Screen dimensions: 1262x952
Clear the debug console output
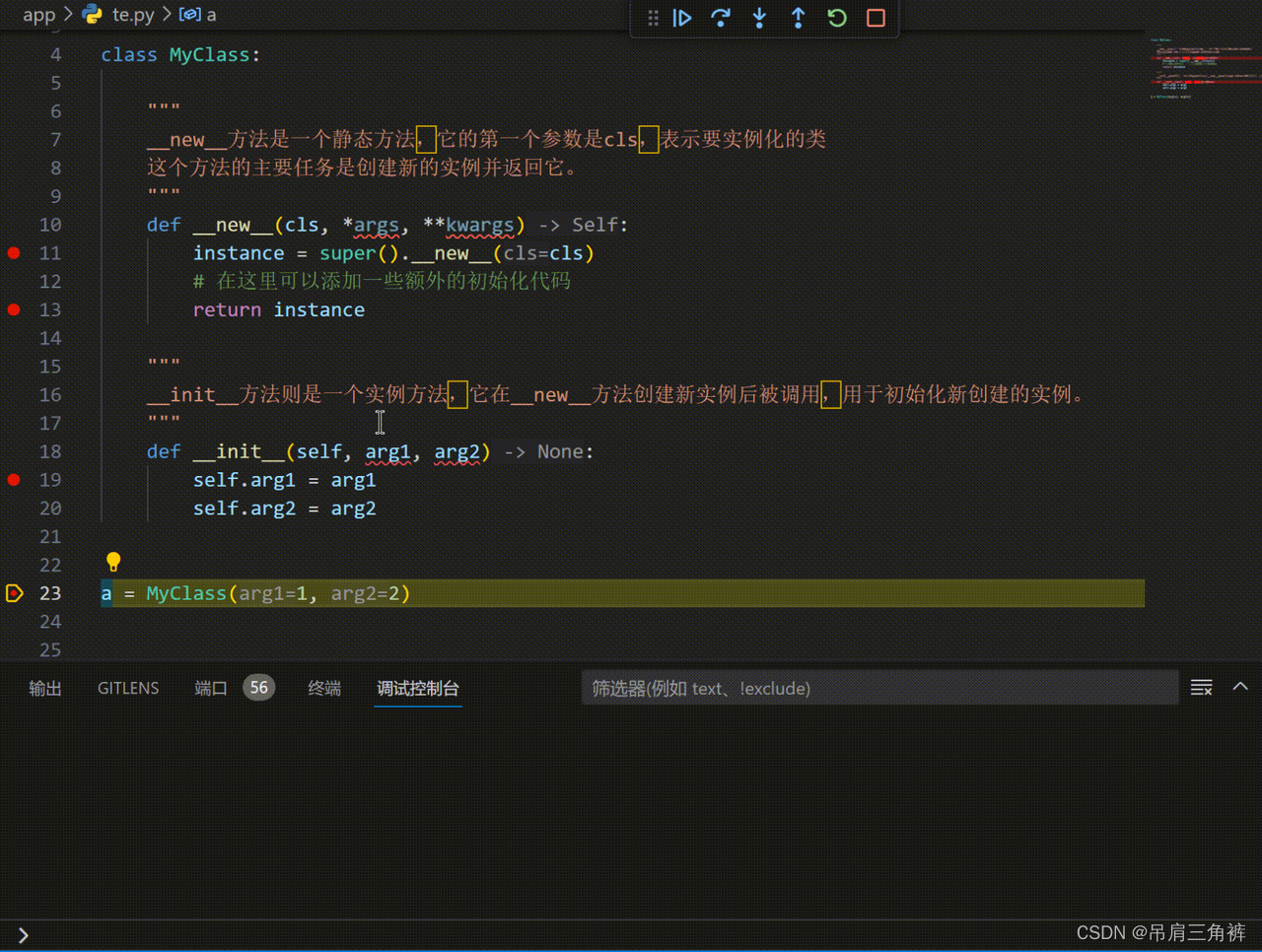coord(1201,688)
